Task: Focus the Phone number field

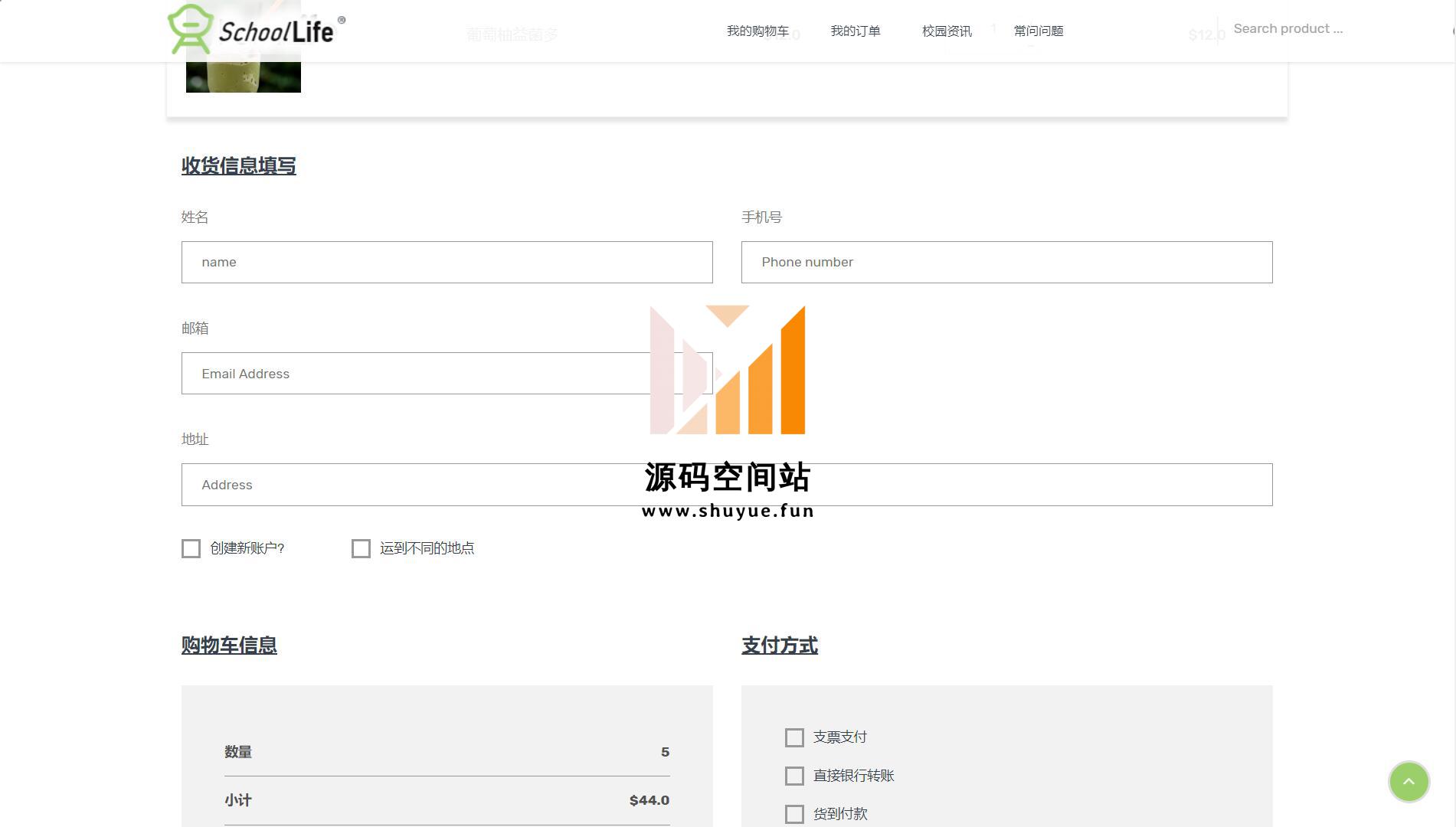Action: [x=1006, y=263]
